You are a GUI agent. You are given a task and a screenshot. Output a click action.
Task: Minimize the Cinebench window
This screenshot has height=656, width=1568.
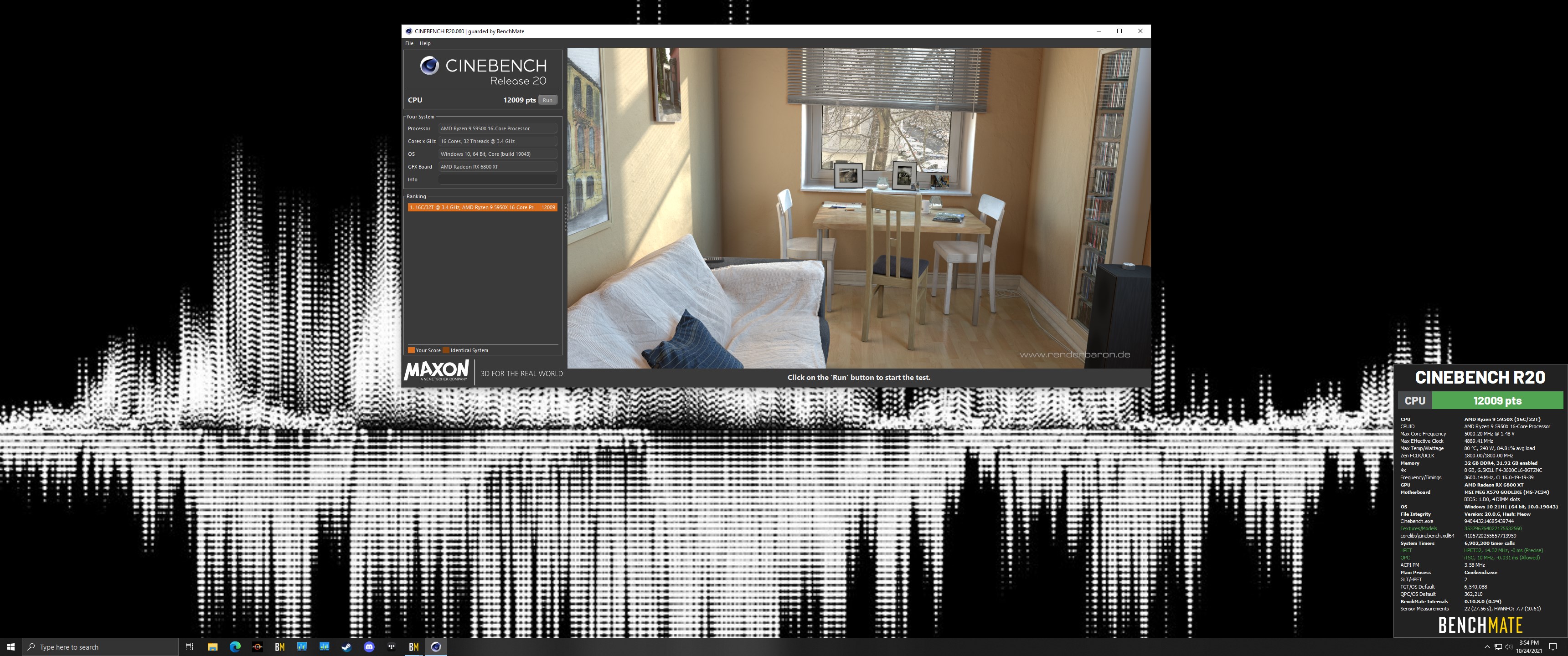click(1099, 31)
